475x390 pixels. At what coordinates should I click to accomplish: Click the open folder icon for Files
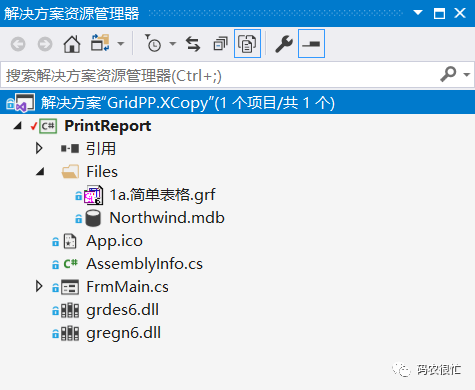pyautogui.click(x=70, y=172)
